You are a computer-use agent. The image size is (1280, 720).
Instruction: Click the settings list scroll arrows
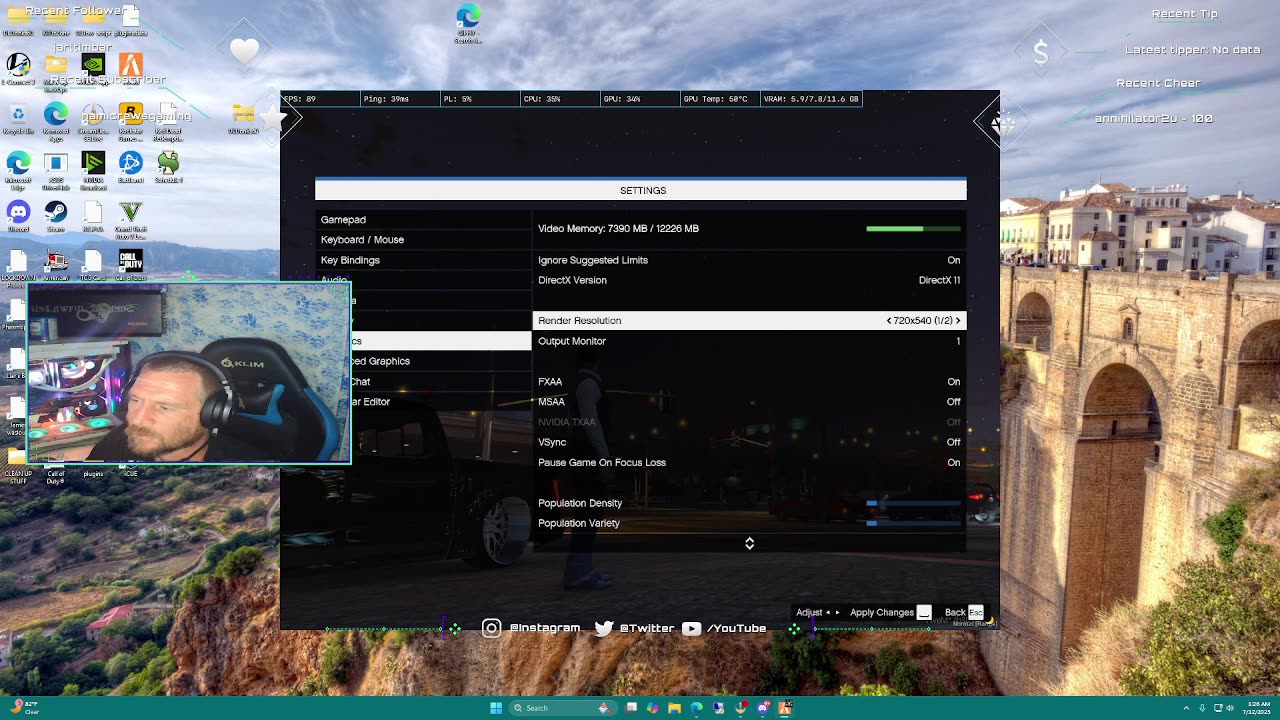749,543
